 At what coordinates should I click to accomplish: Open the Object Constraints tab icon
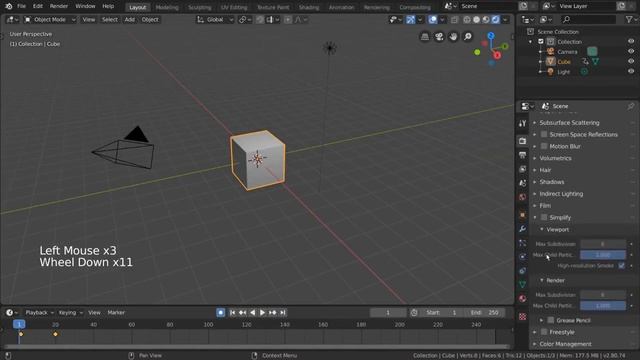[x=522, y=271]
